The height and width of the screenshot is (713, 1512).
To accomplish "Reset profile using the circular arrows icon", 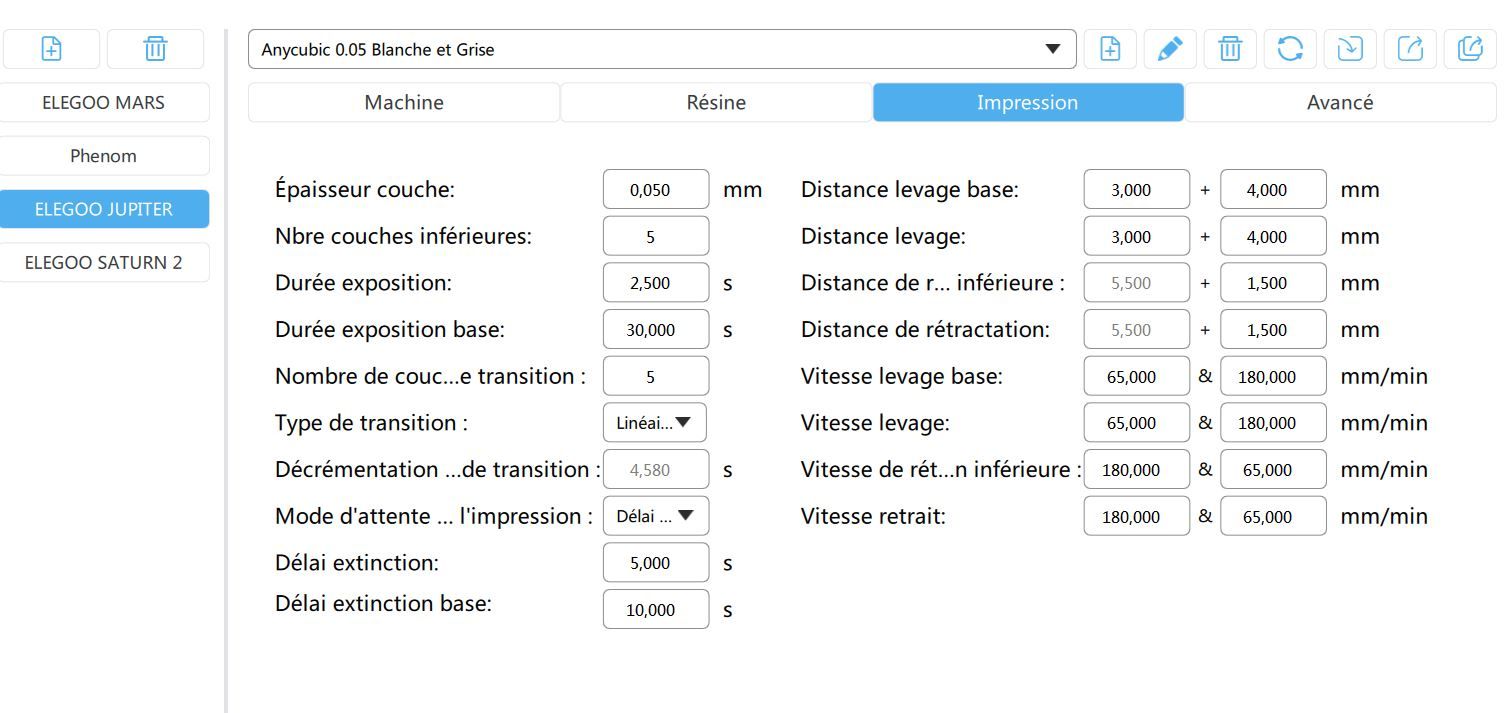I will (x=1290, y=49).
